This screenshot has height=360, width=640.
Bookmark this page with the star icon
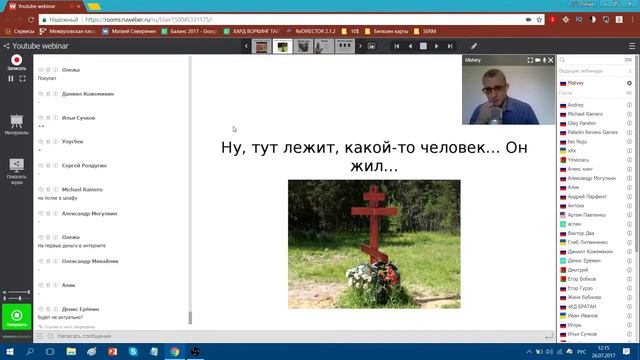tap(539, 19)
